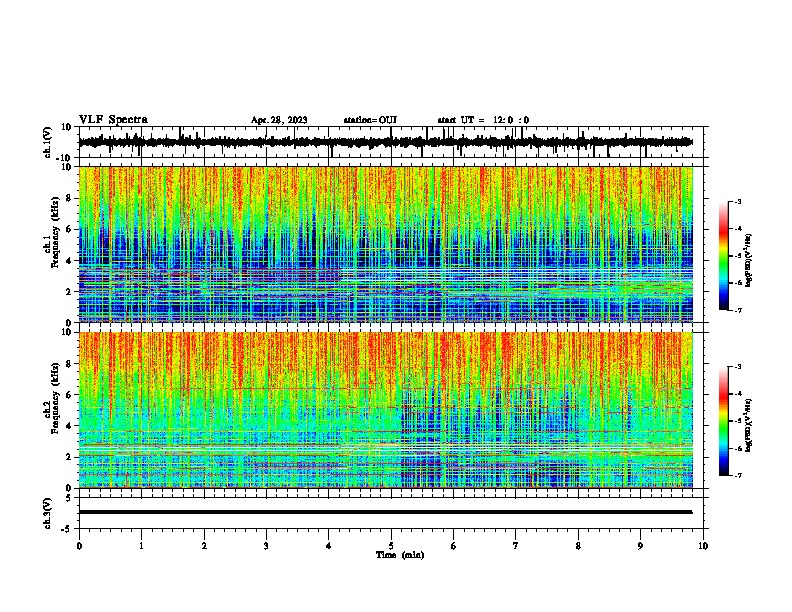Viewport: 792px width, 612px height.
Task: Click the ch.2 frequency spectrogram panel
Action: click(386, 410)
